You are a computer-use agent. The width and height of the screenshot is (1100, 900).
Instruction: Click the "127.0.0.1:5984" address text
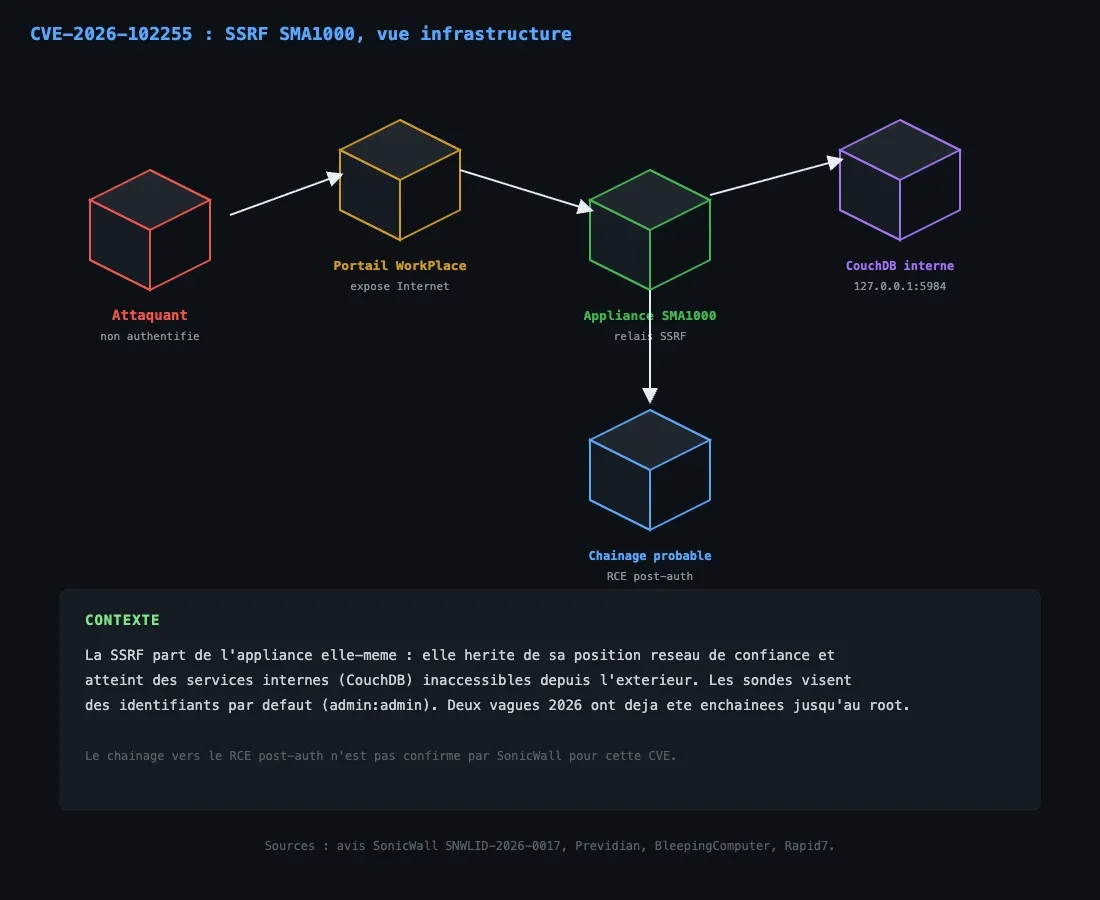[x=900, y=286]
